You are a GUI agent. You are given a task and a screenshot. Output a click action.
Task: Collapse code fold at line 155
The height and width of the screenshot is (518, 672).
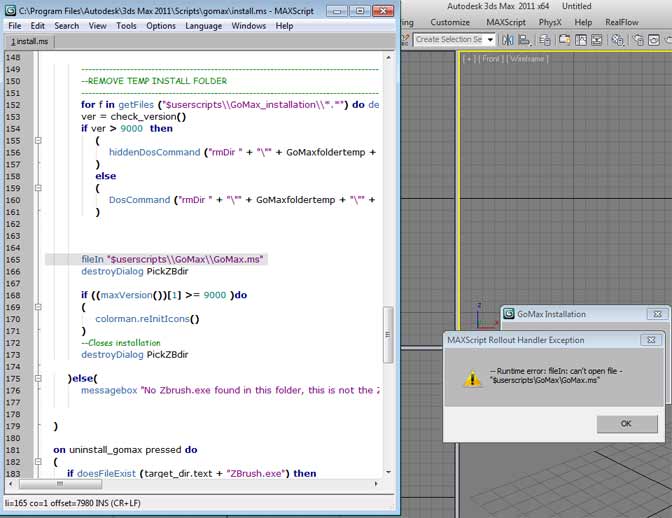38,141
